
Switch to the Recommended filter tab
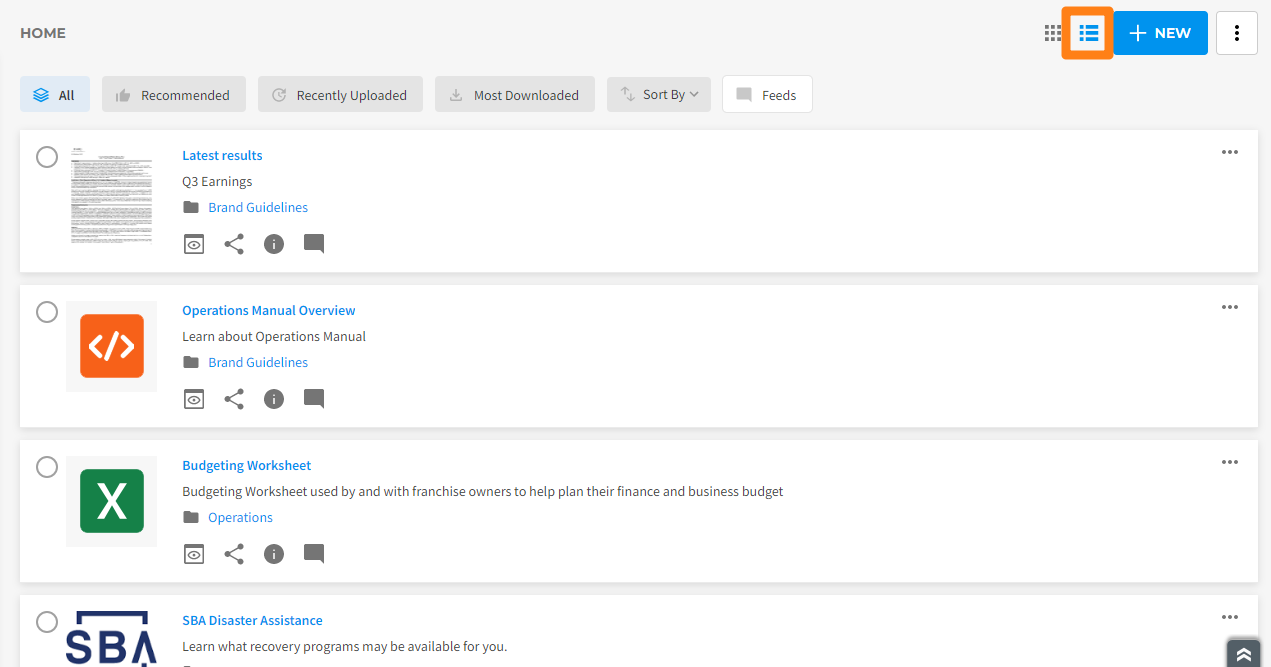173,95
